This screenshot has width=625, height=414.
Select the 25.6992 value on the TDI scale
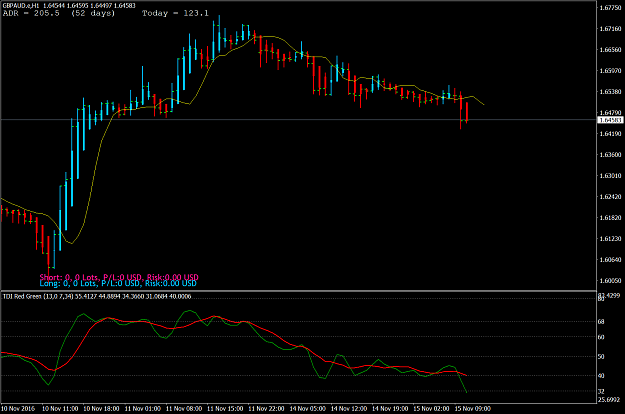point(609,399)
